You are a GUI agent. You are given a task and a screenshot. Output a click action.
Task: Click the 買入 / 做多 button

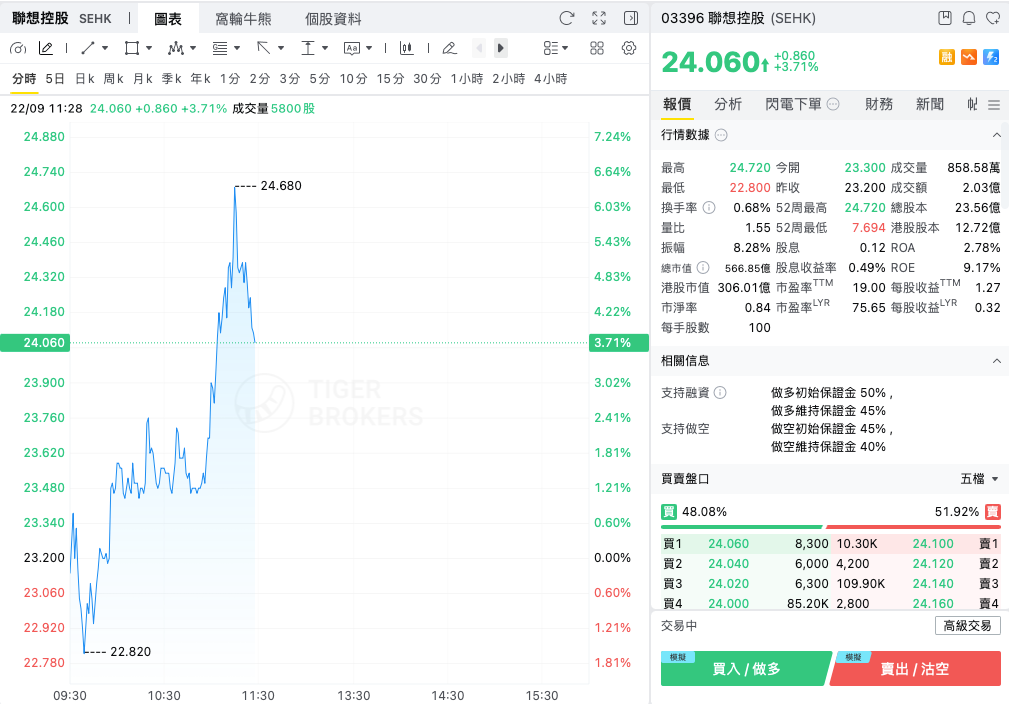coord(746,669)
